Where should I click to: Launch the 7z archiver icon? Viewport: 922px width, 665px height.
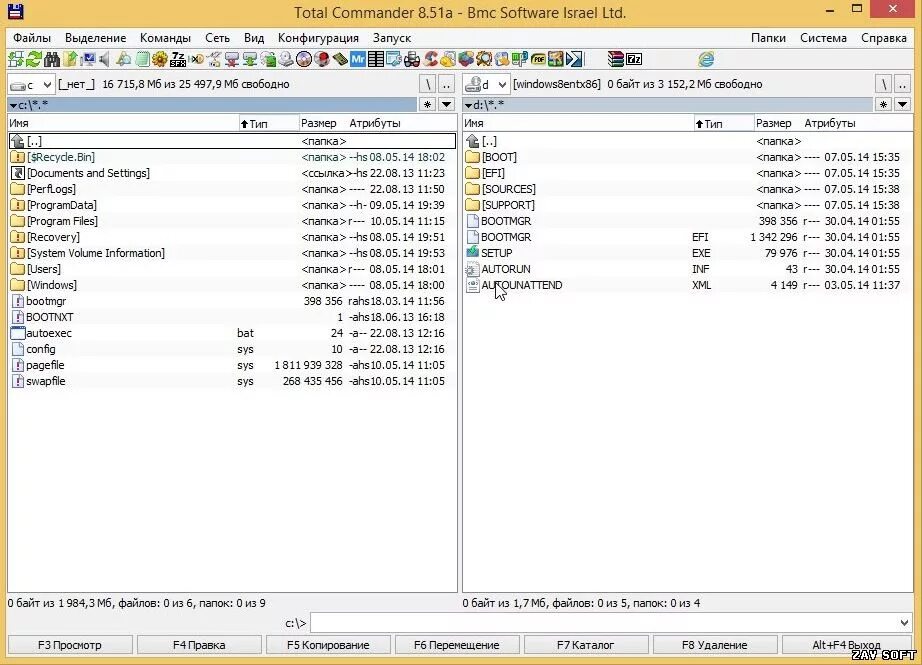point(634,59)
